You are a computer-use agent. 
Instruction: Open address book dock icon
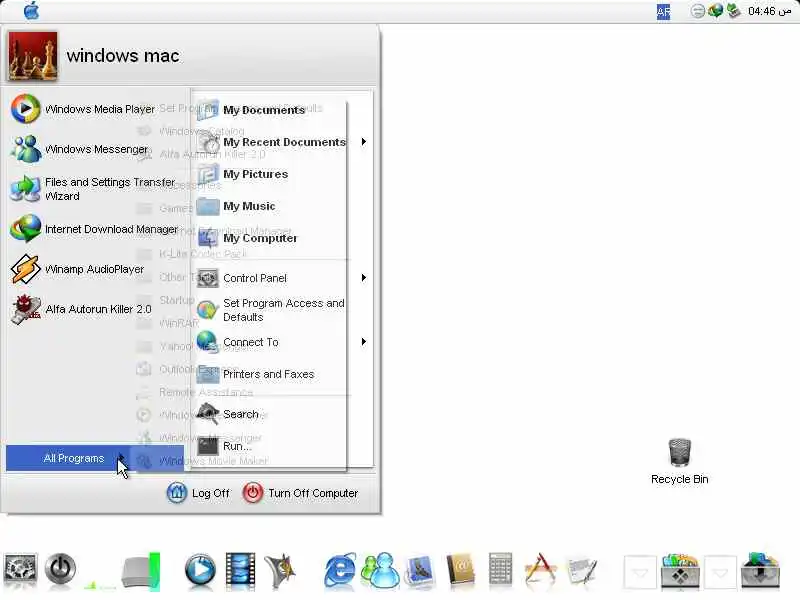pyautogui.click(x=460, y=569)
